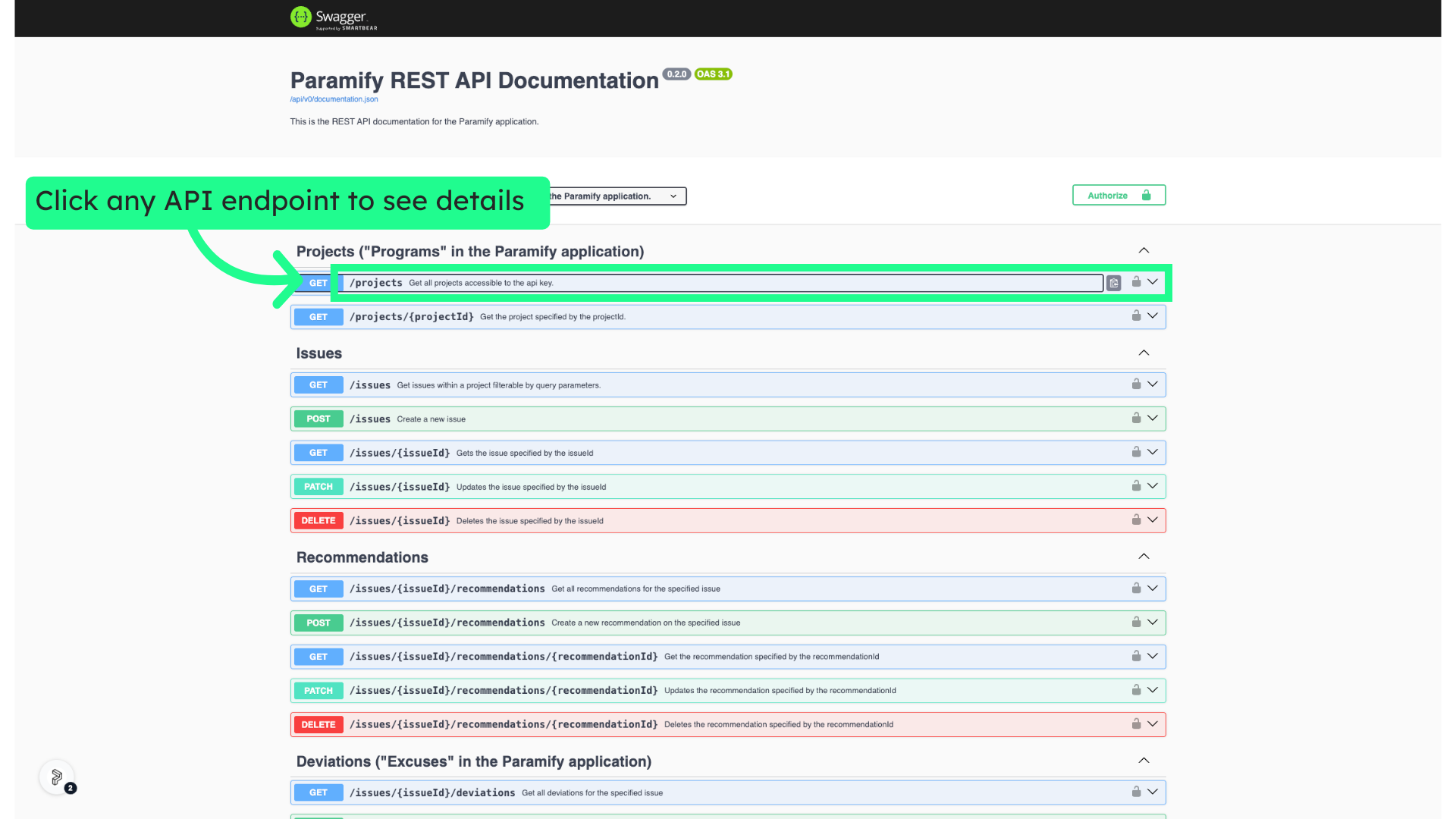Screen dimensions: 1456x819
Task: Click the Issues section heading
Action: 319,353
